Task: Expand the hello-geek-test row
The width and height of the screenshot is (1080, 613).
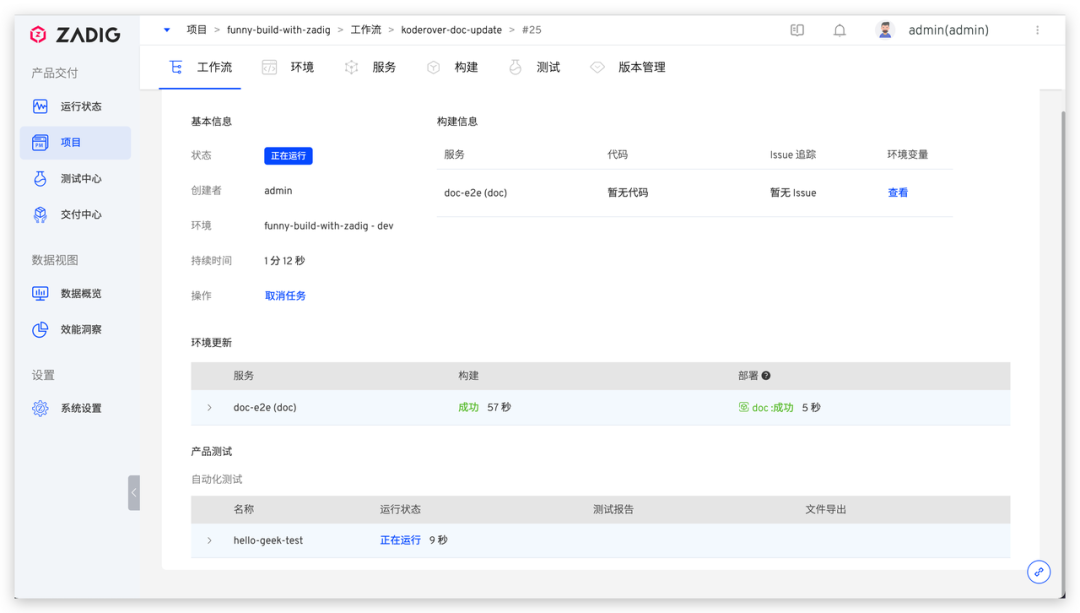Action: coord(209,540)
